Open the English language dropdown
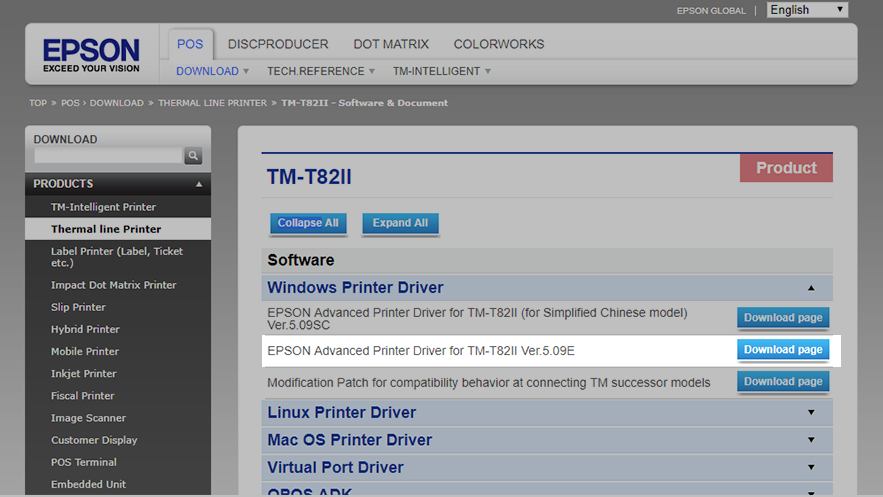Screen dimensions: 883x497 (x=807, y=10)
